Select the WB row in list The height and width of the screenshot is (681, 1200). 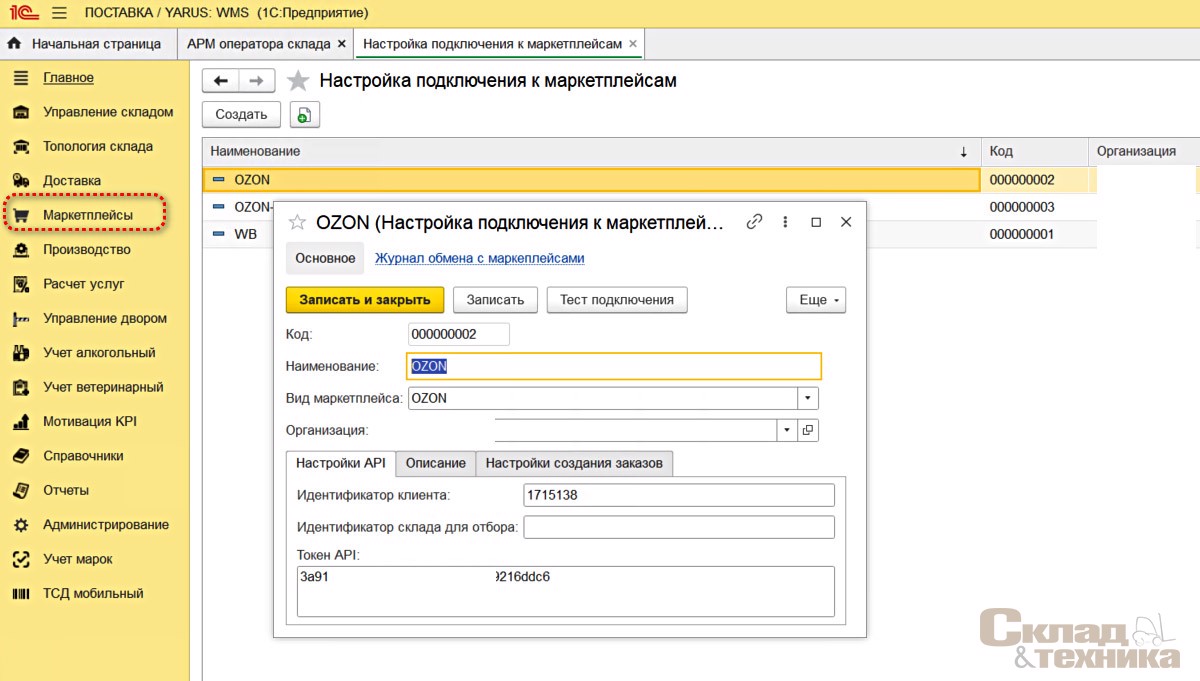pyautogui.click(x=245, y=234)
